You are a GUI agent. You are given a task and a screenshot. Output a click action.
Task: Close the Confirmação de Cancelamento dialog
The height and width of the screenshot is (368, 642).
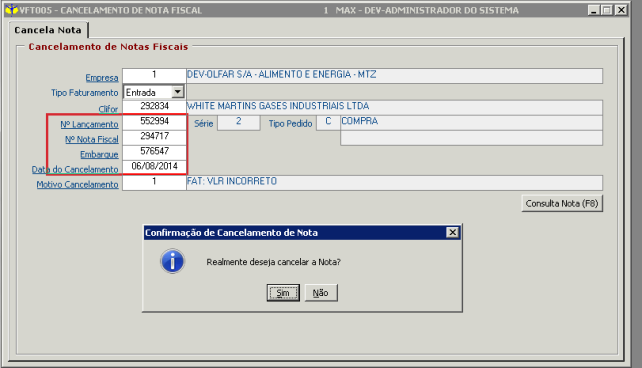tap(452, 233)
